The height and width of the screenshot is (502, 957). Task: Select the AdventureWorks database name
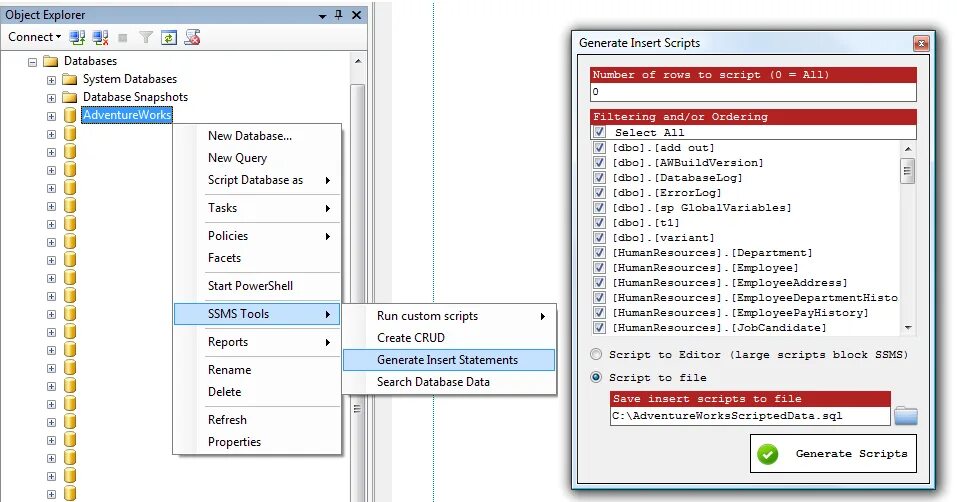[127, 115]
